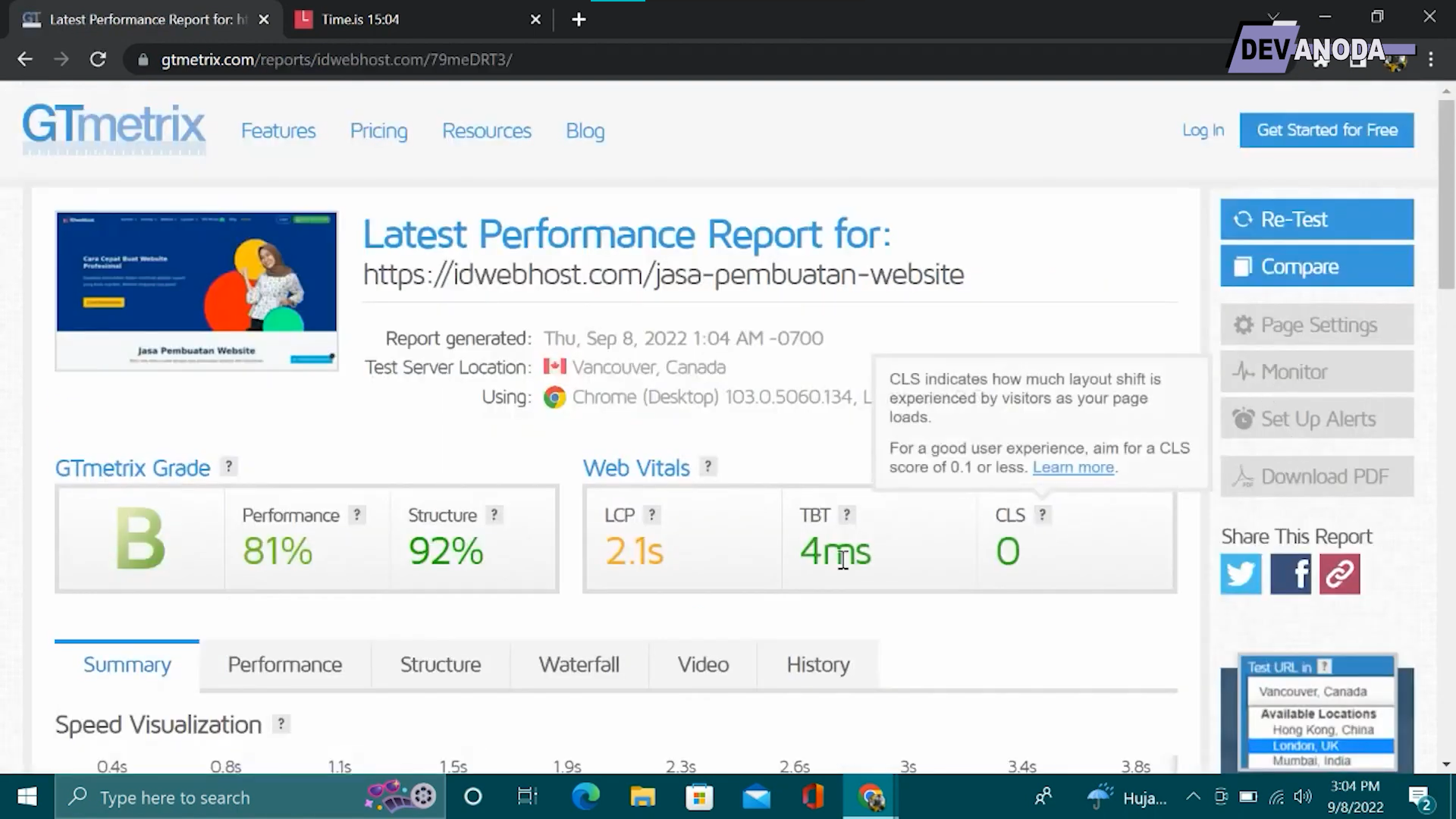Open the Chrome three-dot menu
Viewport: 1456px width, 819px height.
pos(1431,59)
